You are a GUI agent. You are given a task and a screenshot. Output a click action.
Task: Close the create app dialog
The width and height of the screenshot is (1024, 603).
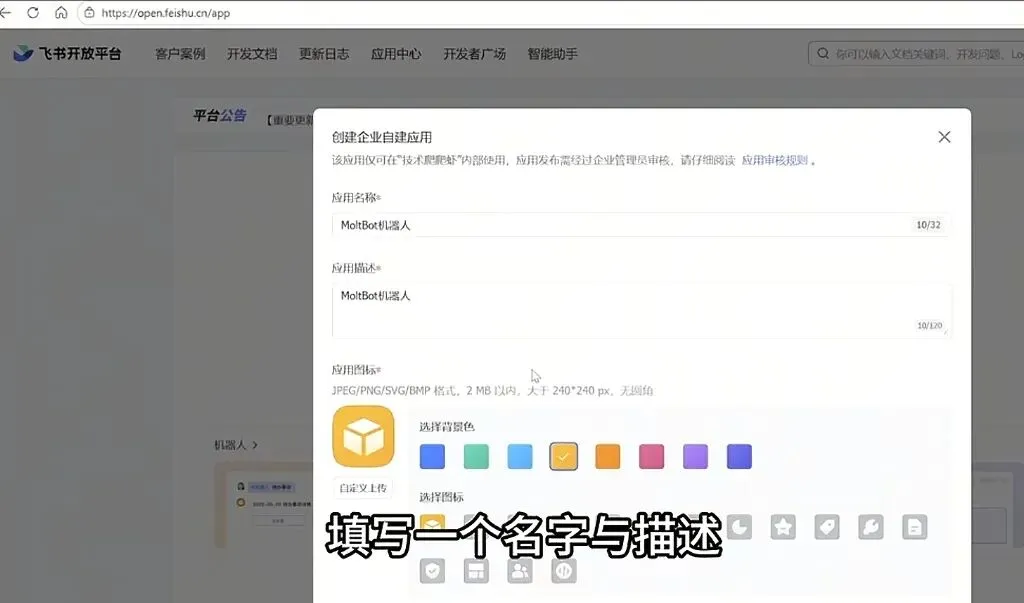944,137
